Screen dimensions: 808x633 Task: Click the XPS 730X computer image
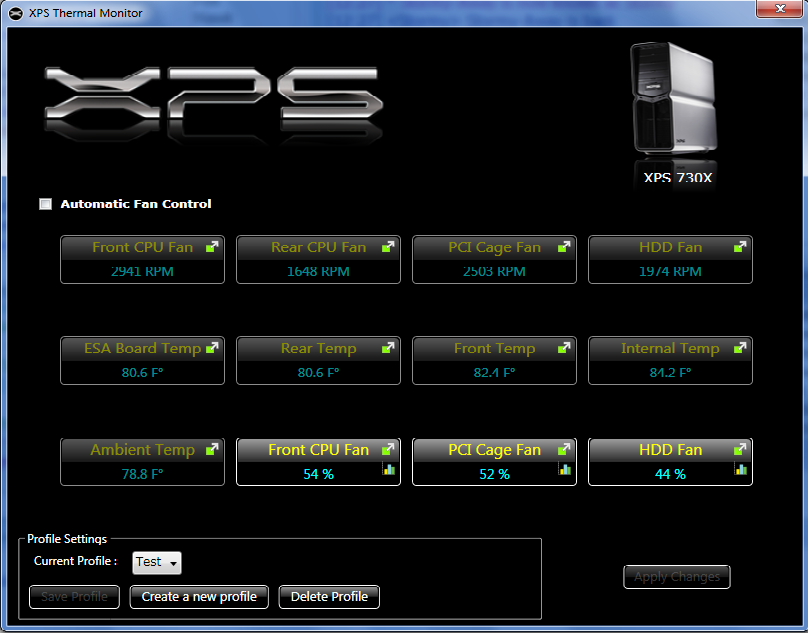point(674,98)
